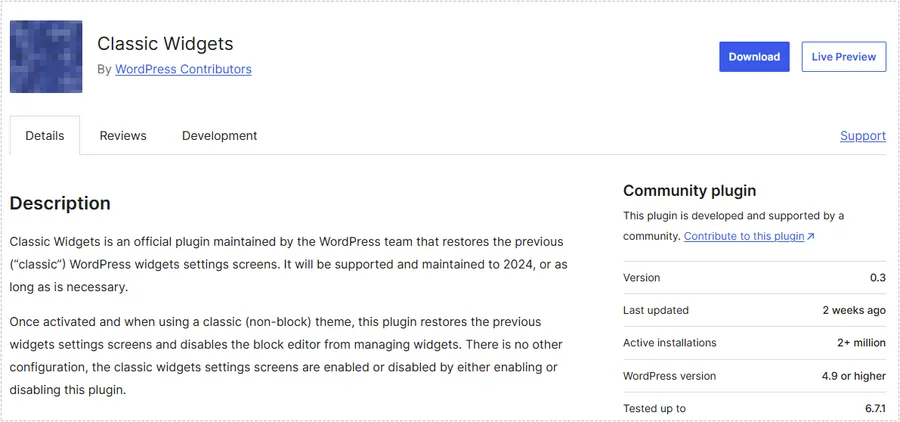Click the Description heading
Viewport: 900px width, 422px height.
(x=60, y=203)
